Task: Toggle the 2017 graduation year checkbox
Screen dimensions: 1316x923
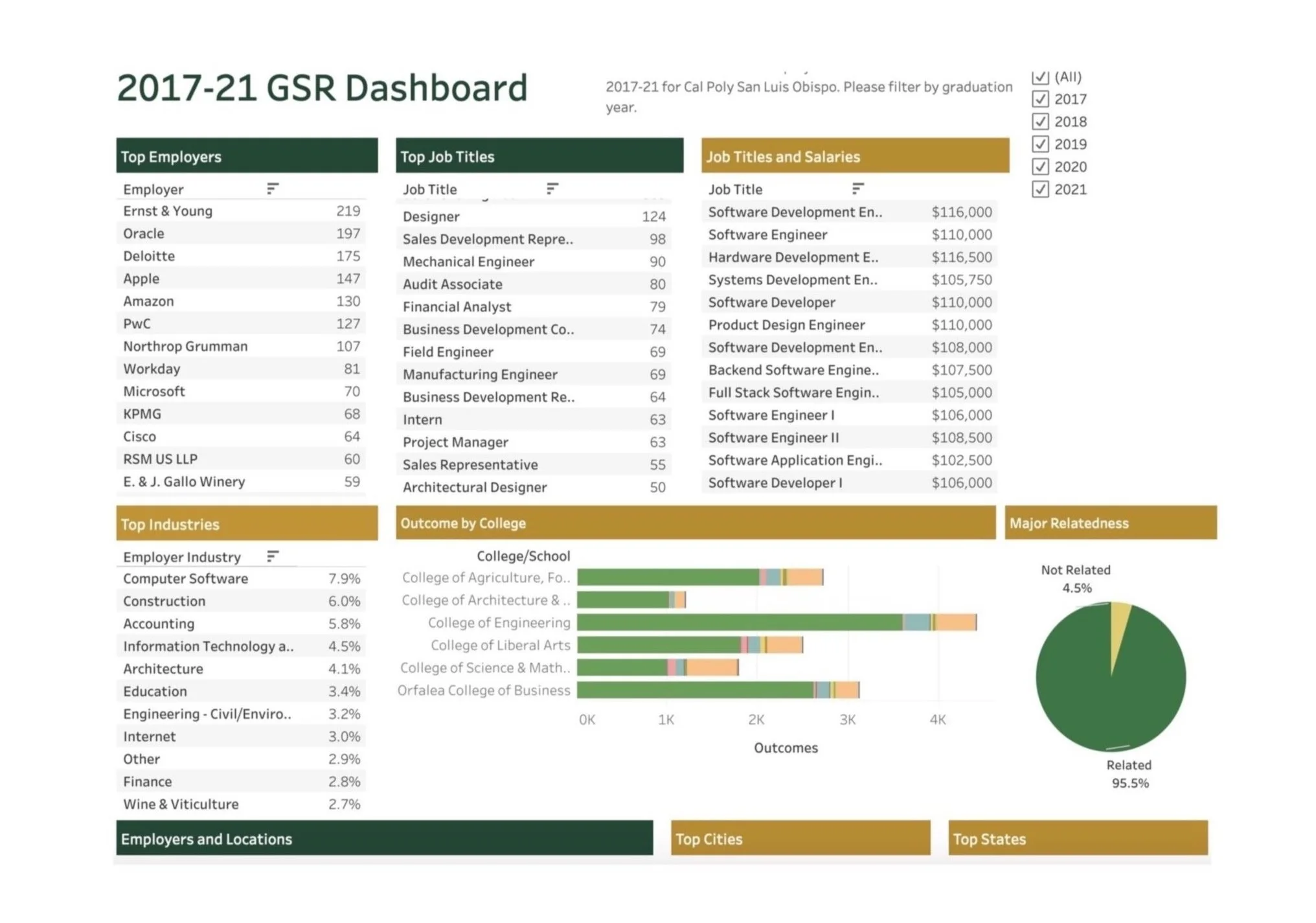Action: pos(1040,99)
